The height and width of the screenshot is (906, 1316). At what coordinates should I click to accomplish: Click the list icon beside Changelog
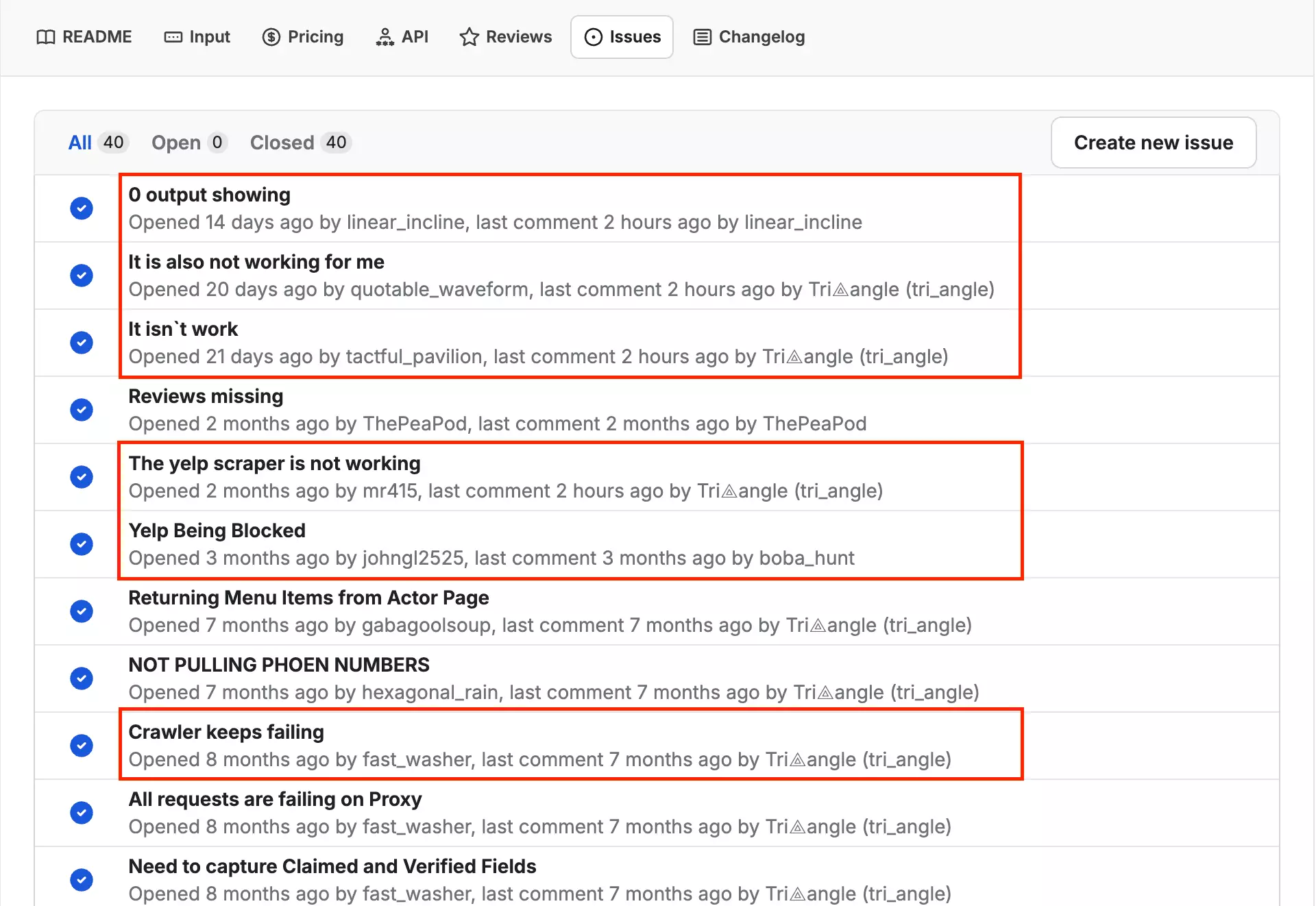pos(703,37)
